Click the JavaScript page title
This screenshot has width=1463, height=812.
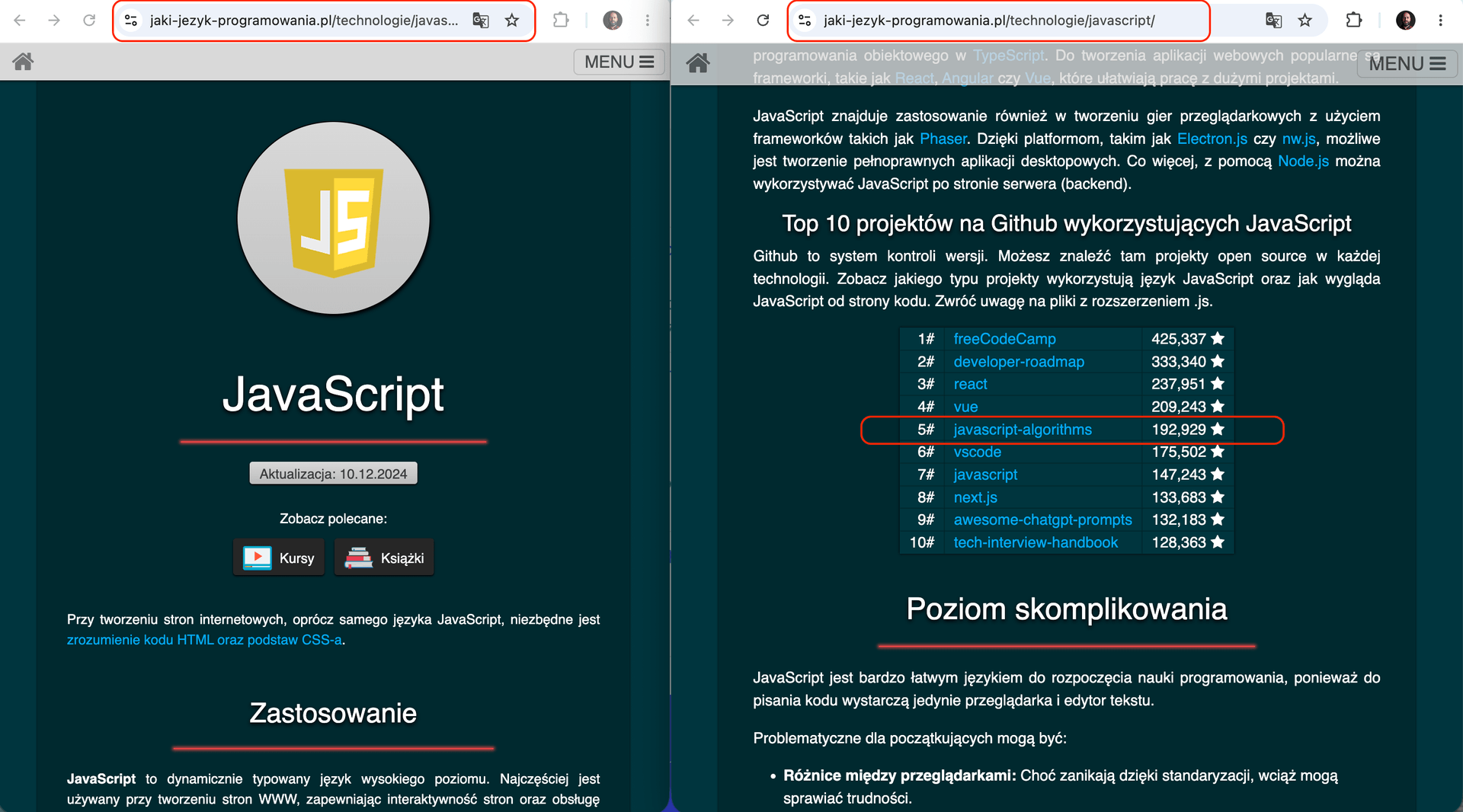(x=333, y=395)
